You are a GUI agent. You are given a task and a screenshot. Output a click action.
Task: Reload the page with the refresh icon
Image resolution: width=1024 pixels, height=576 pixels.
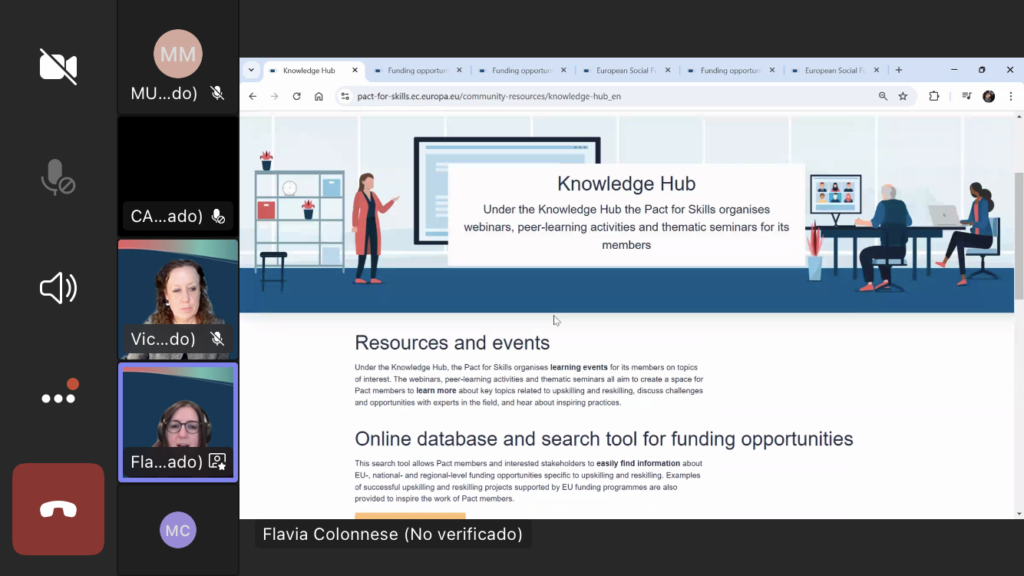[x=296, y=96]
